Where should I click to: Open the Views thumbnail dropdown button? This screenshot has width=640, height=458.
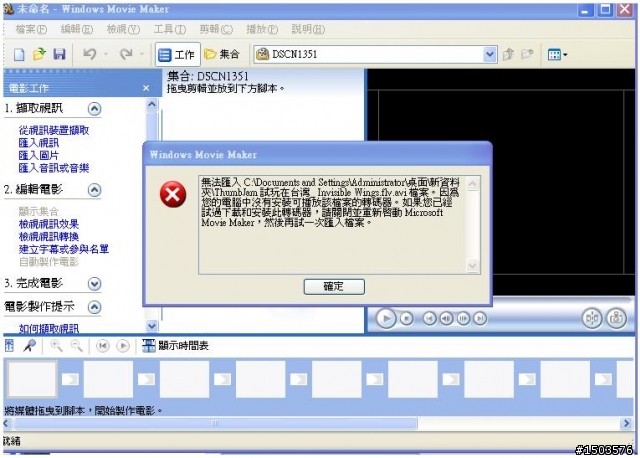point(557,55)
